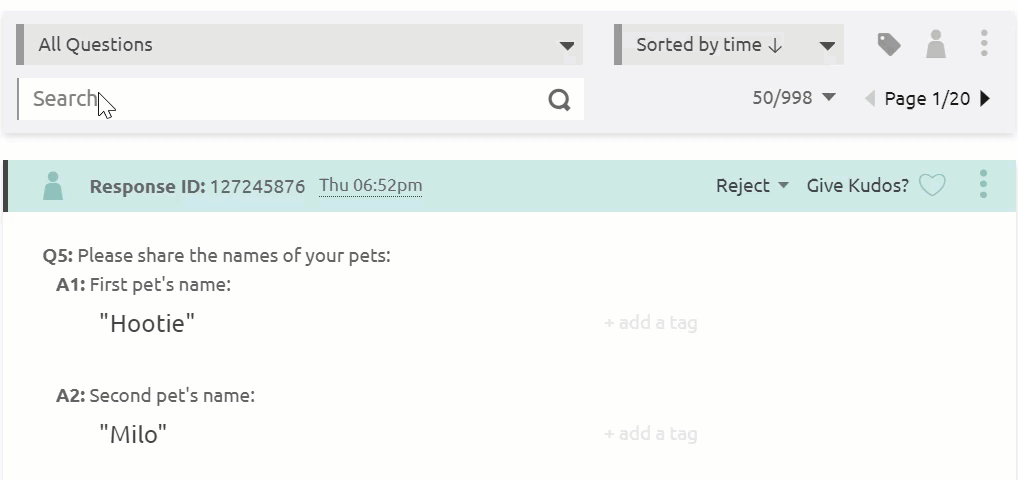
Task: Click the search magnifier icon
Action: pyautogui.click(x=559, y=99)
